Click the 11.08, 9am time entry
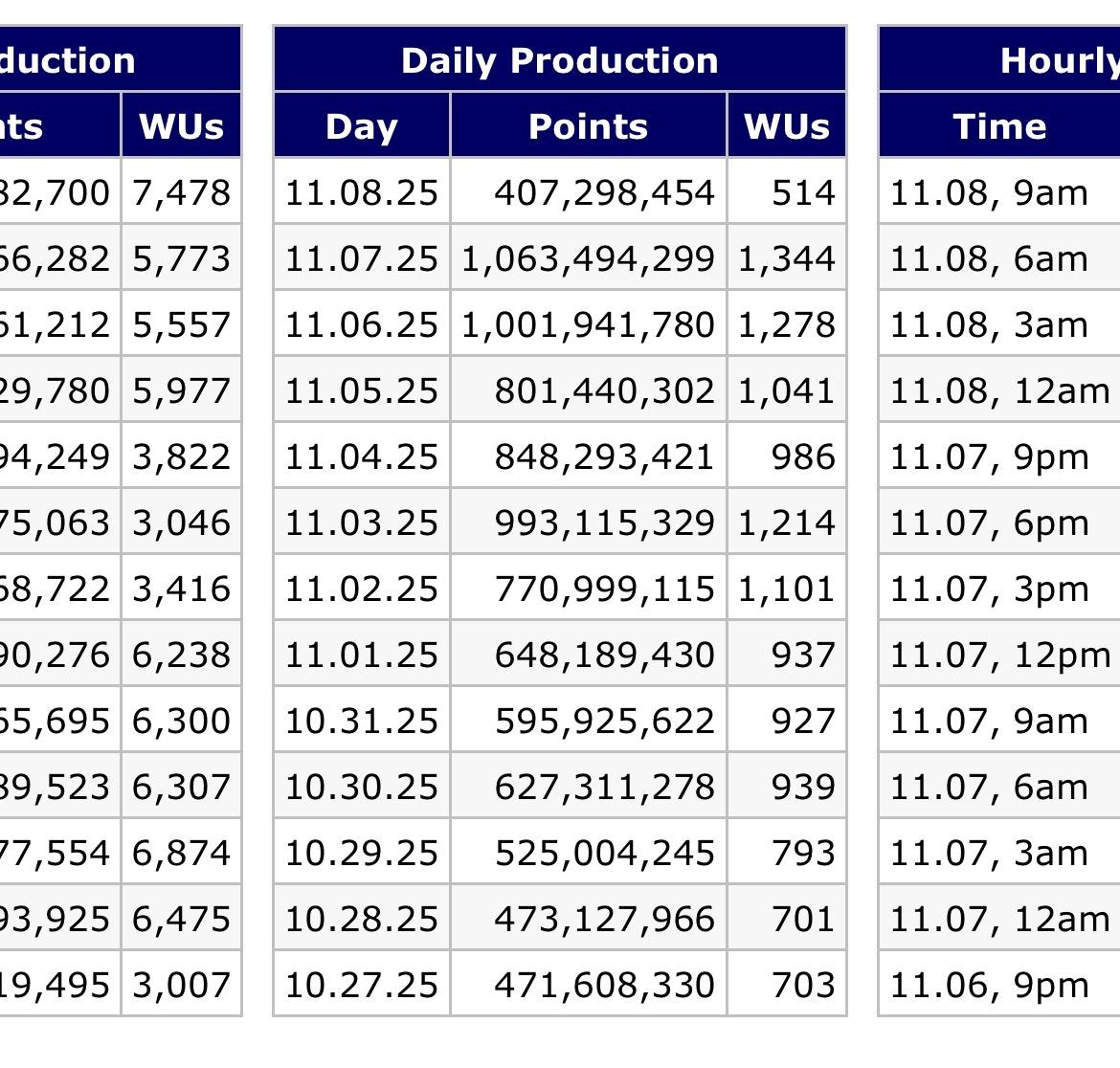Viewport: 1120px width, 1068px height. point(989,192)
